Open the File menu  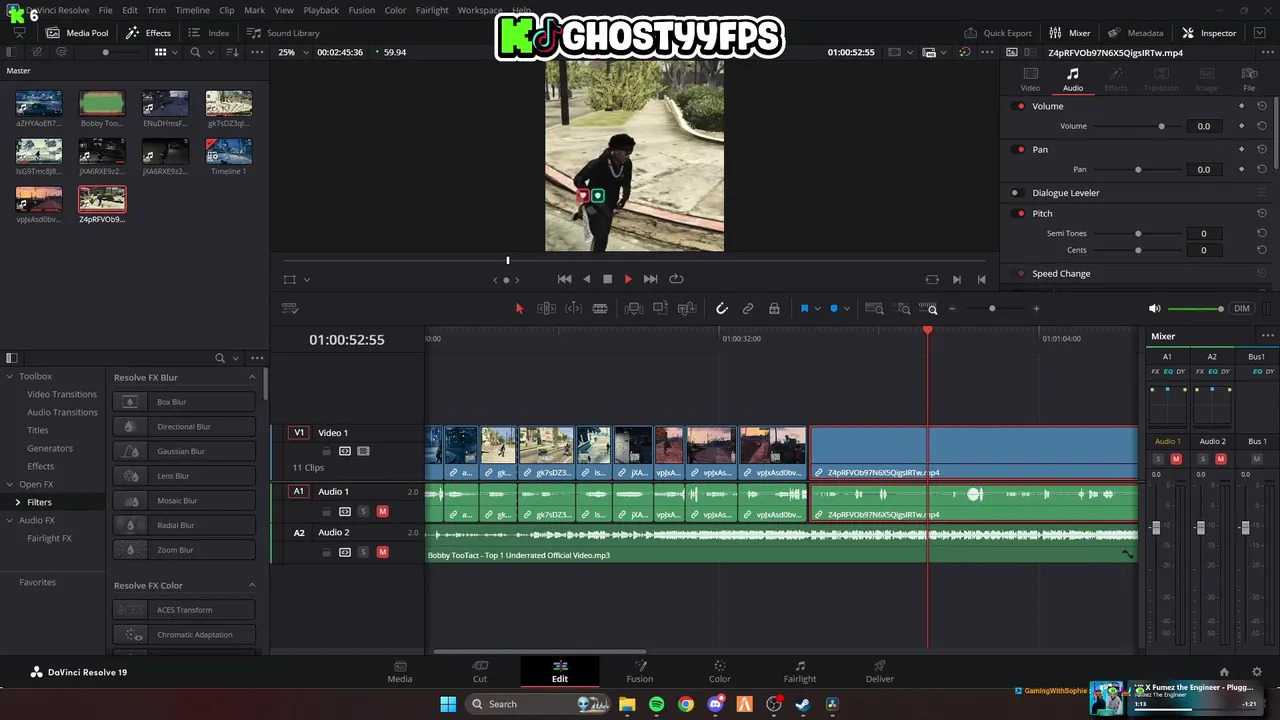click(x=105, y=10)
